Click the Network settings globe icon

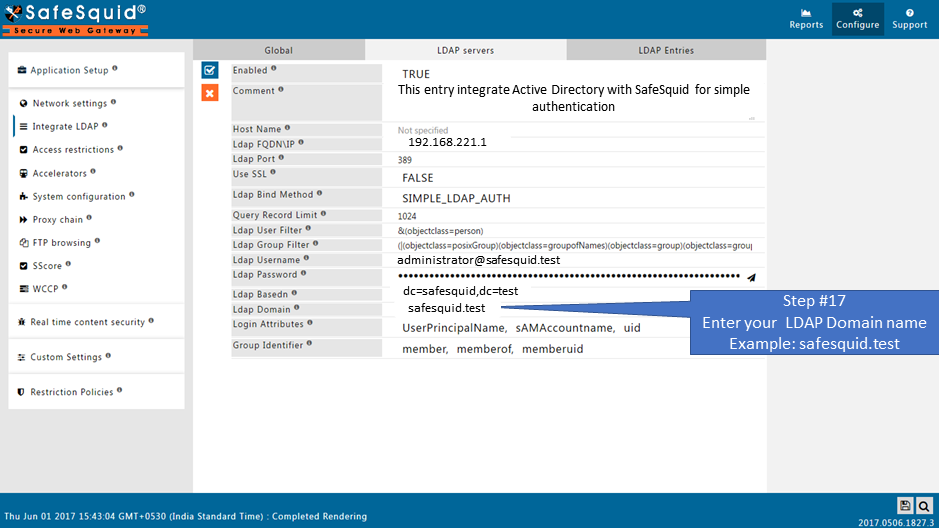pos(23,103)
